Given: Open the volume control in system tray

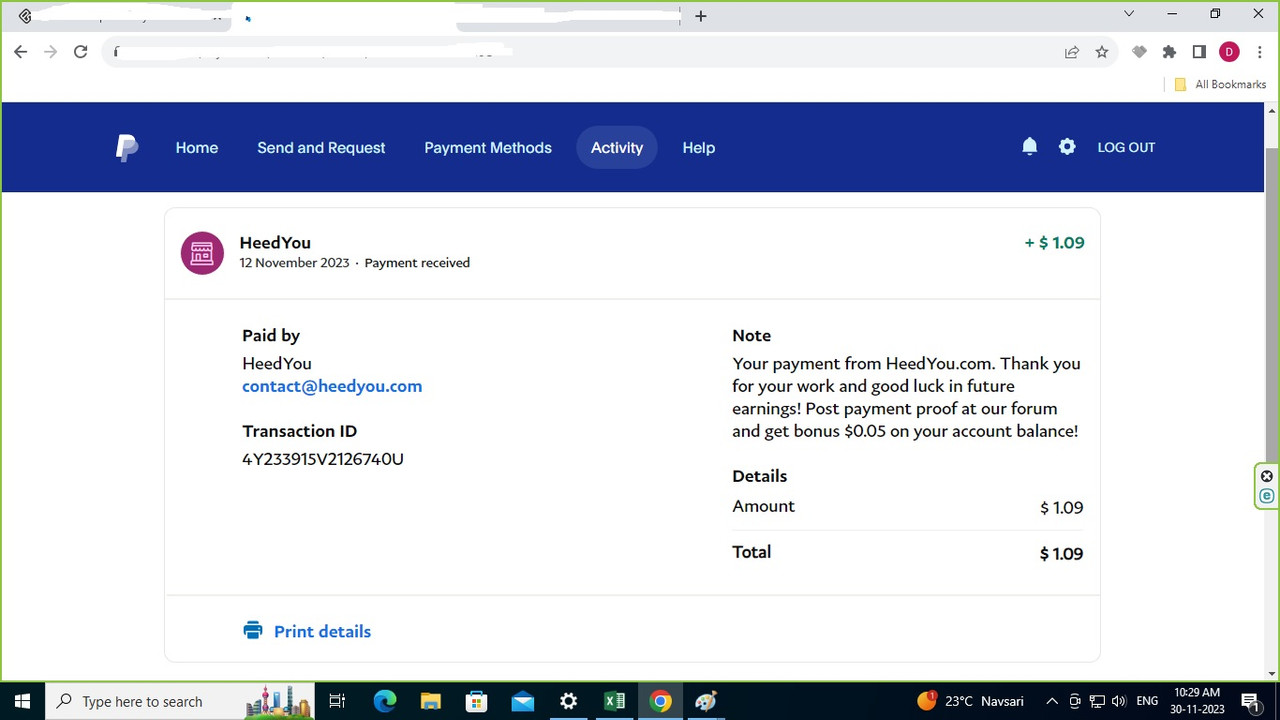Looking at the screenshot, I should 1118,701.
